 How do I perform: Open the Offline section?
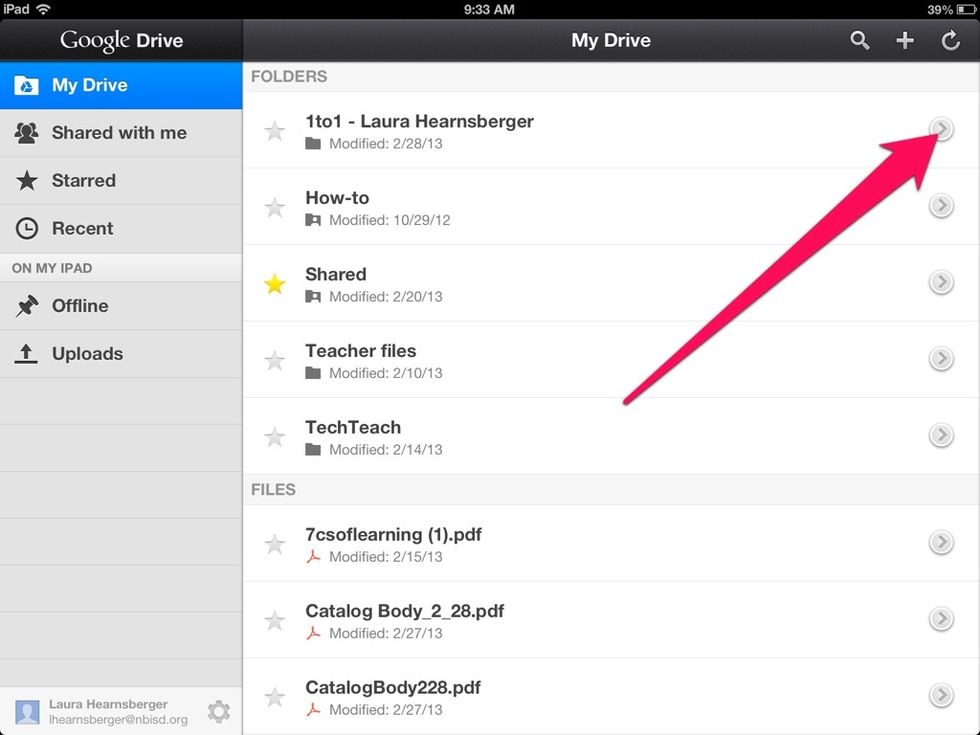tap(121, 306)
